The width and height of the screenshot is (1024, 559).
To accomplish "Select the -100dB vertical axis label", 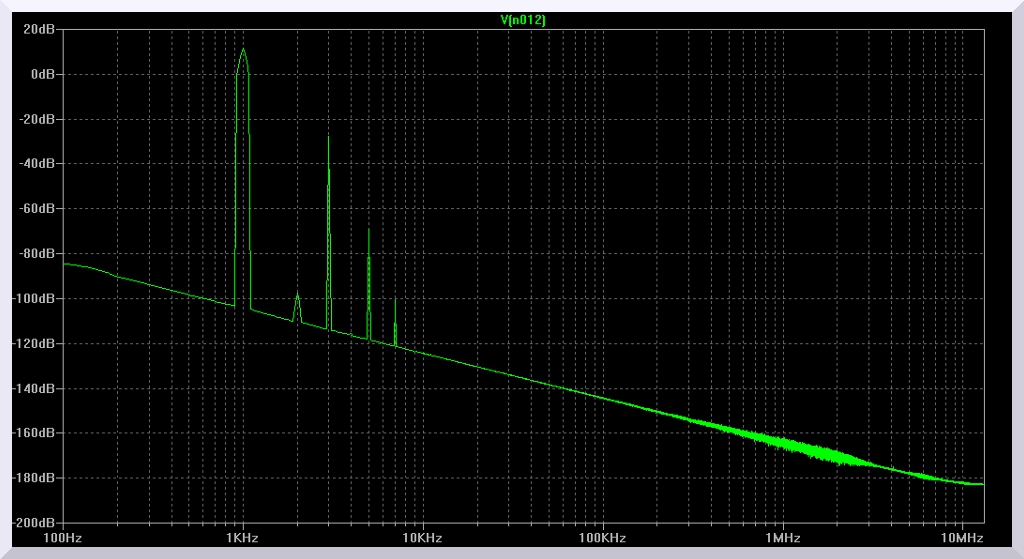I will [x=34, y=299].
